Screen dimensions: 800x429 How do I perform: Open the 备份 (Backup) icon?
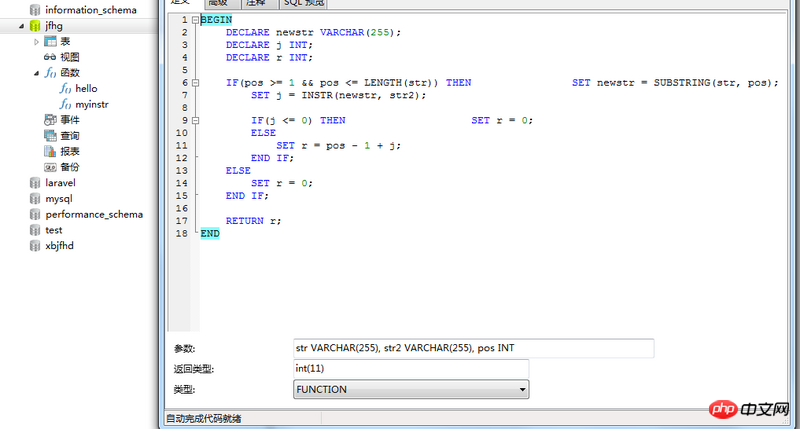[50, 167]
